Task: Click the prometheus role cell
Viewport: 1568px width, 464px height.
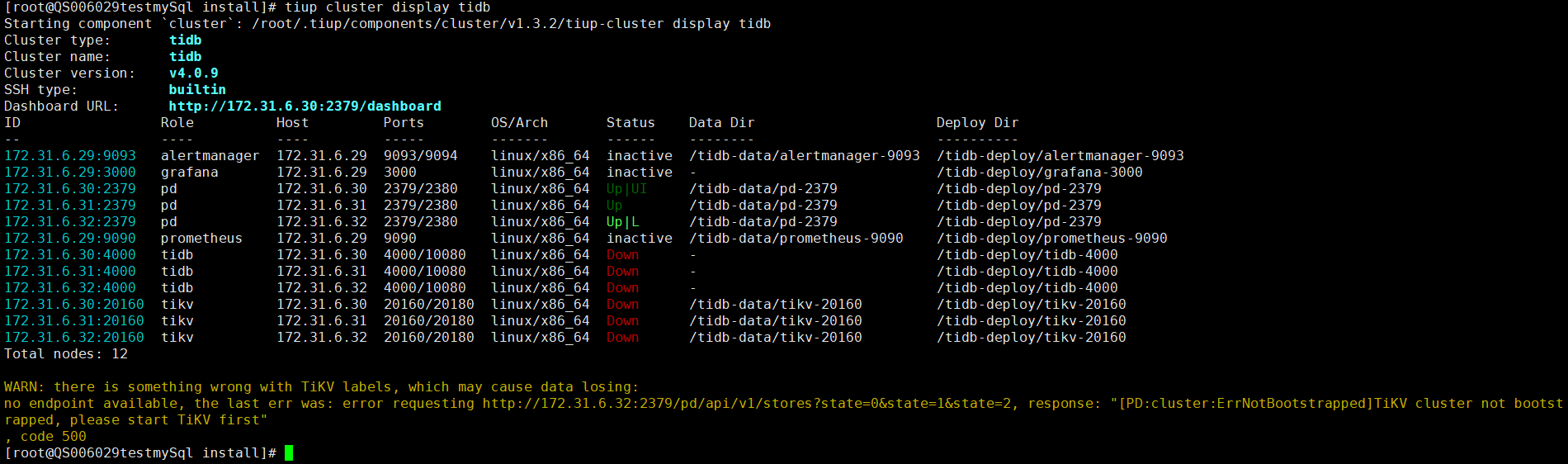Action: point(202,239)
